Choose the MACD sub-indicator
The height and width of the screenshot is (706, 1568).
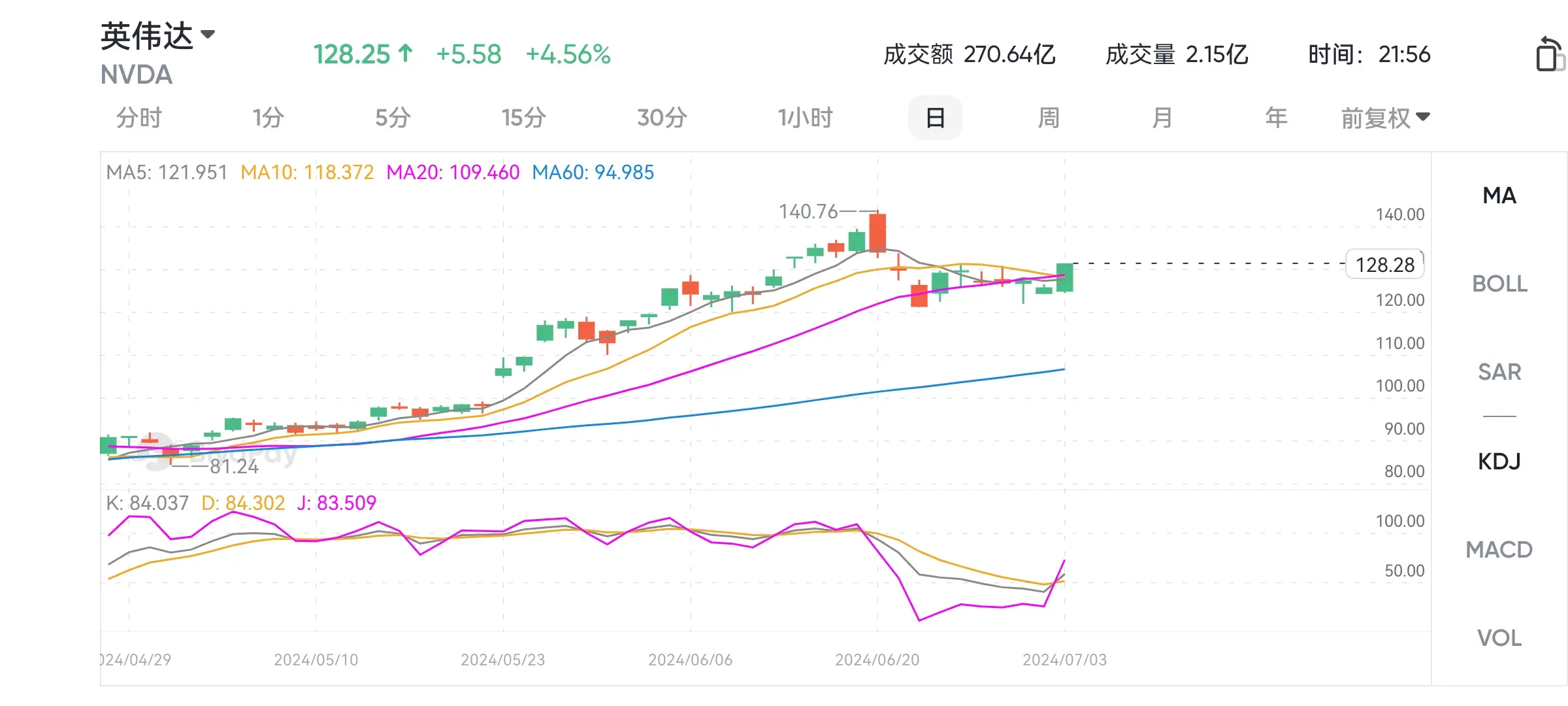pos(1499,550)
